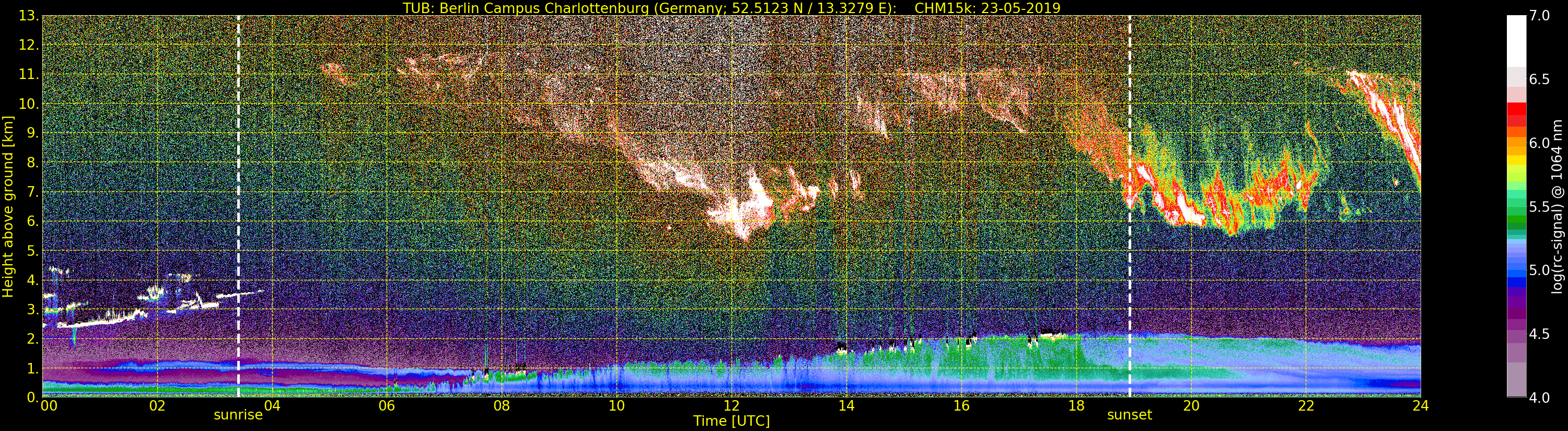This screenshot has width=1568, height=431.
Task: Select the white dashed sunset marker line
Action: point(1130,206)
